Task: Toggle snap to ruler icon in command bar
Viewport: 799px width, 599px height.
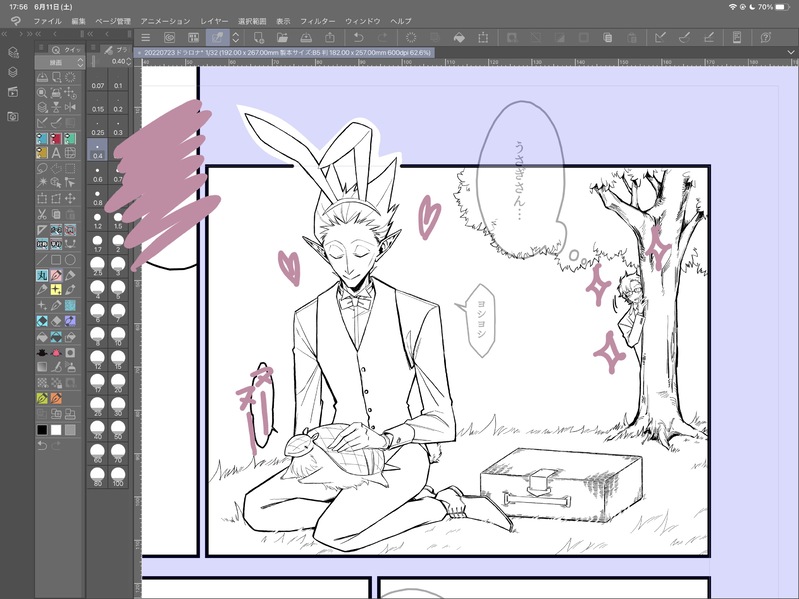Action: pos(660,37)
